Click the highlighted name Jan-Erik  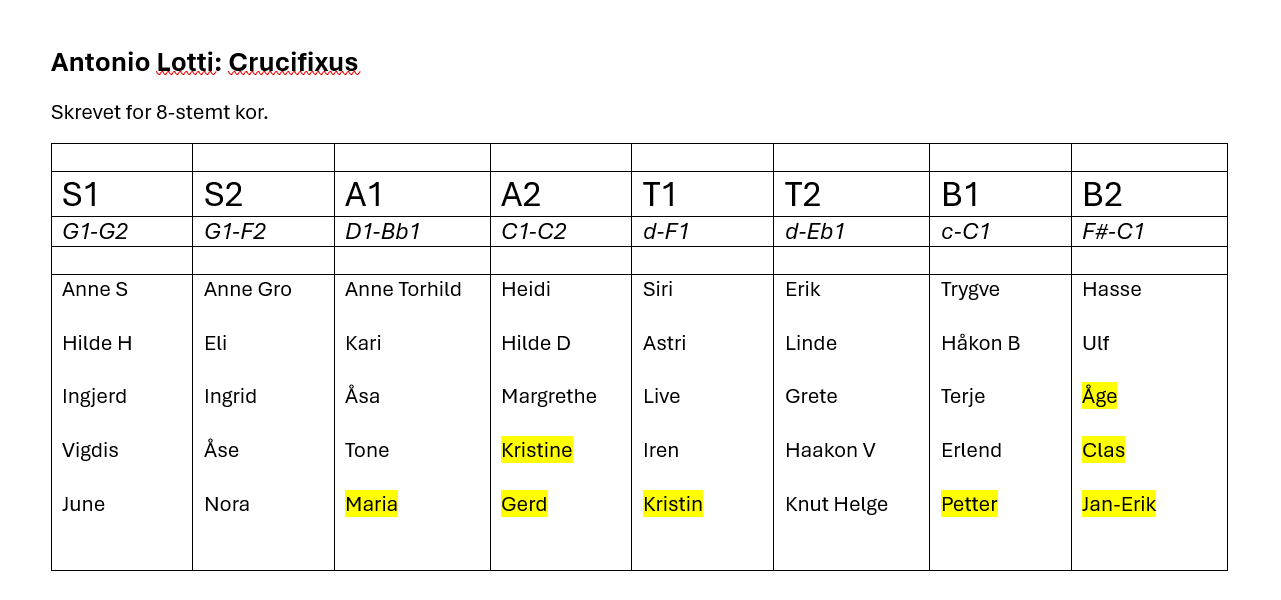pos(1119,504)
